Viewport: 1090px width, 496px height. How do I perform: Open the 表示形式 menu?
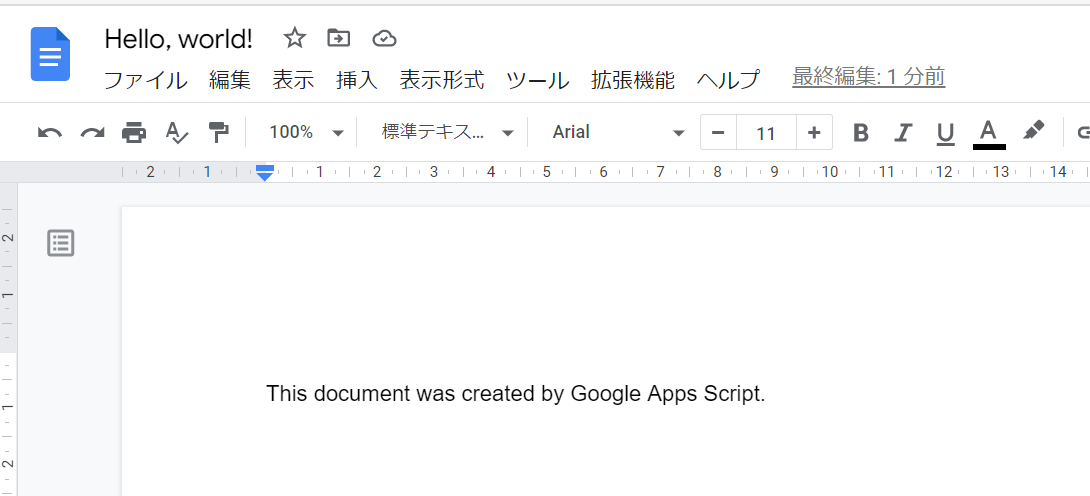(x=441, y=79)
